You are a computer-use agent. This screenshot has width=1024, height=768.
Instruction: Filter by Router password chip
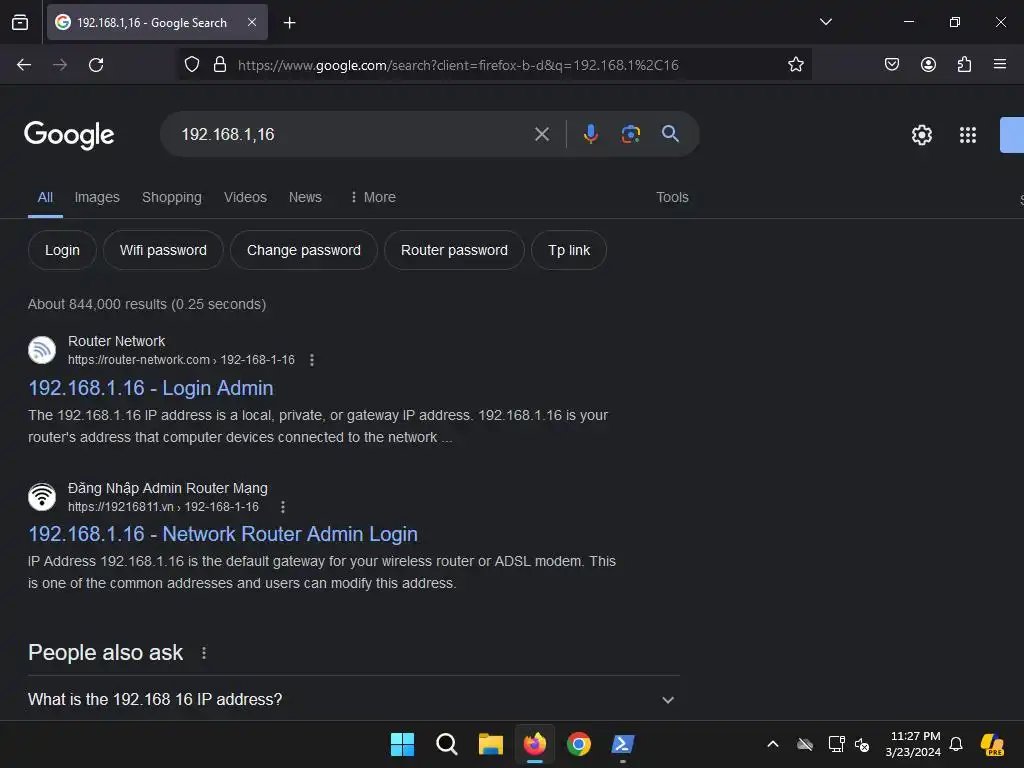454,250
